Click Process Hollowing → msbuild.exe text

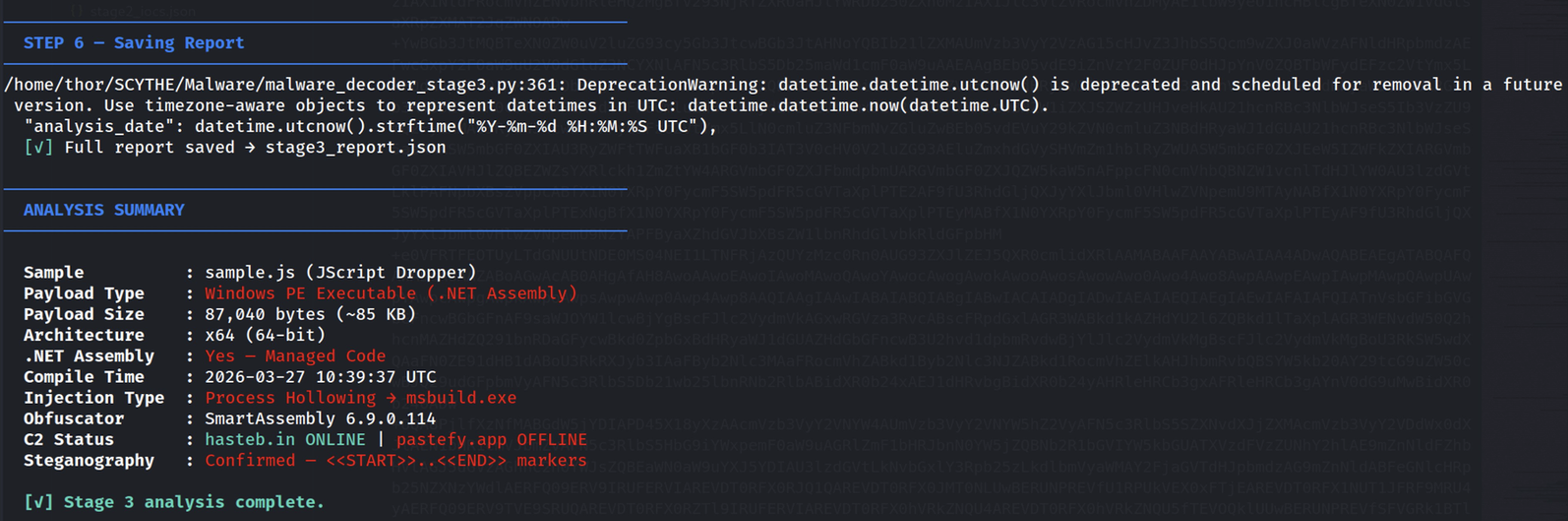(360, 398)
